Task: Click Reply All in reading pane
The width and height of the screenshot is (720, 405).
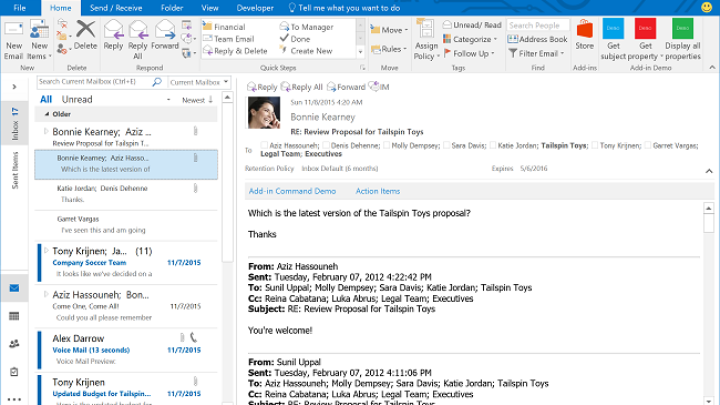Action: (x=302, y=87)
